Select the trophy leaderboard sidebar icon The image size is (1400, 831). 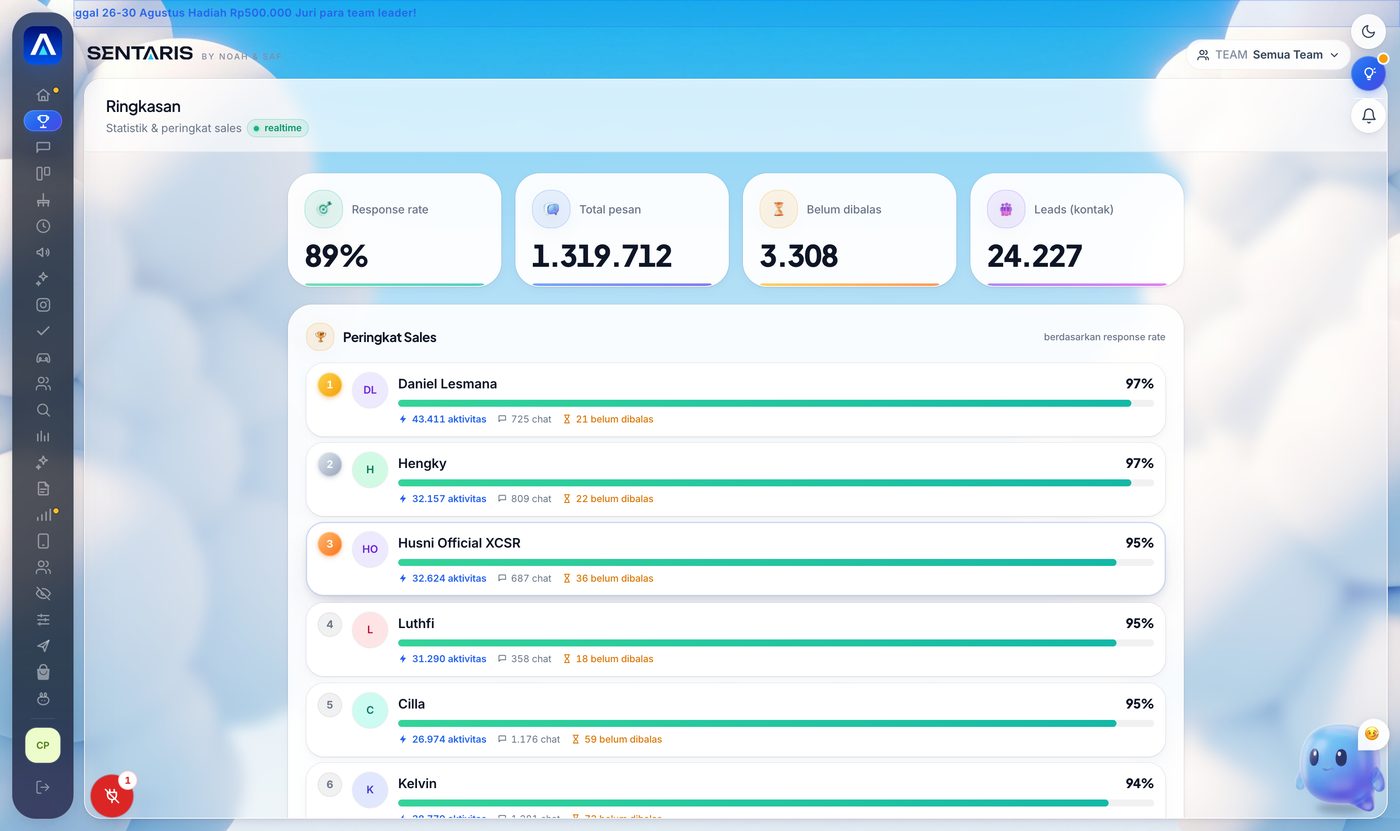[43, 121]
